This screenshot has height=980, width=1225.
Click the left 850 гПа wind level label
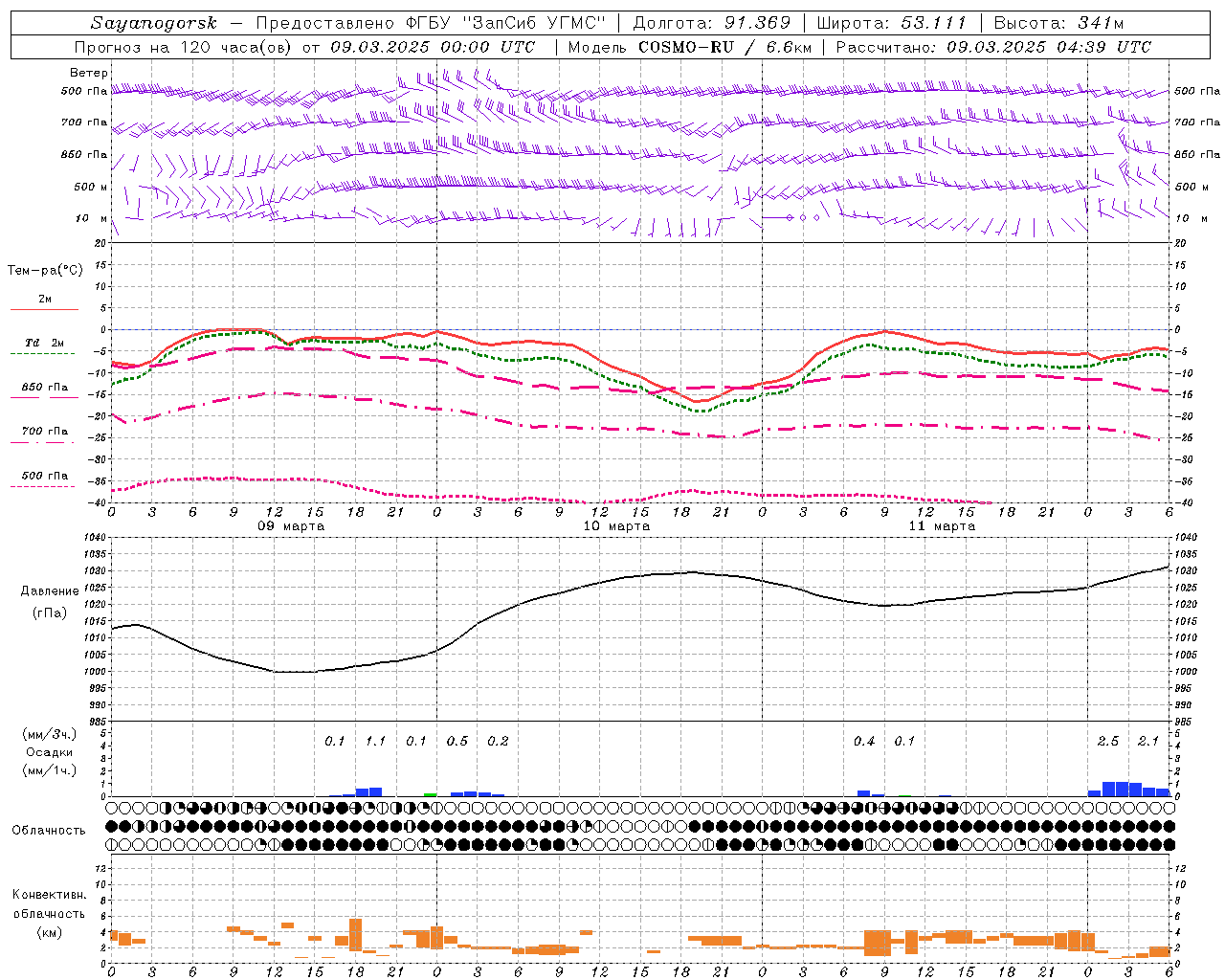point(84,154)
